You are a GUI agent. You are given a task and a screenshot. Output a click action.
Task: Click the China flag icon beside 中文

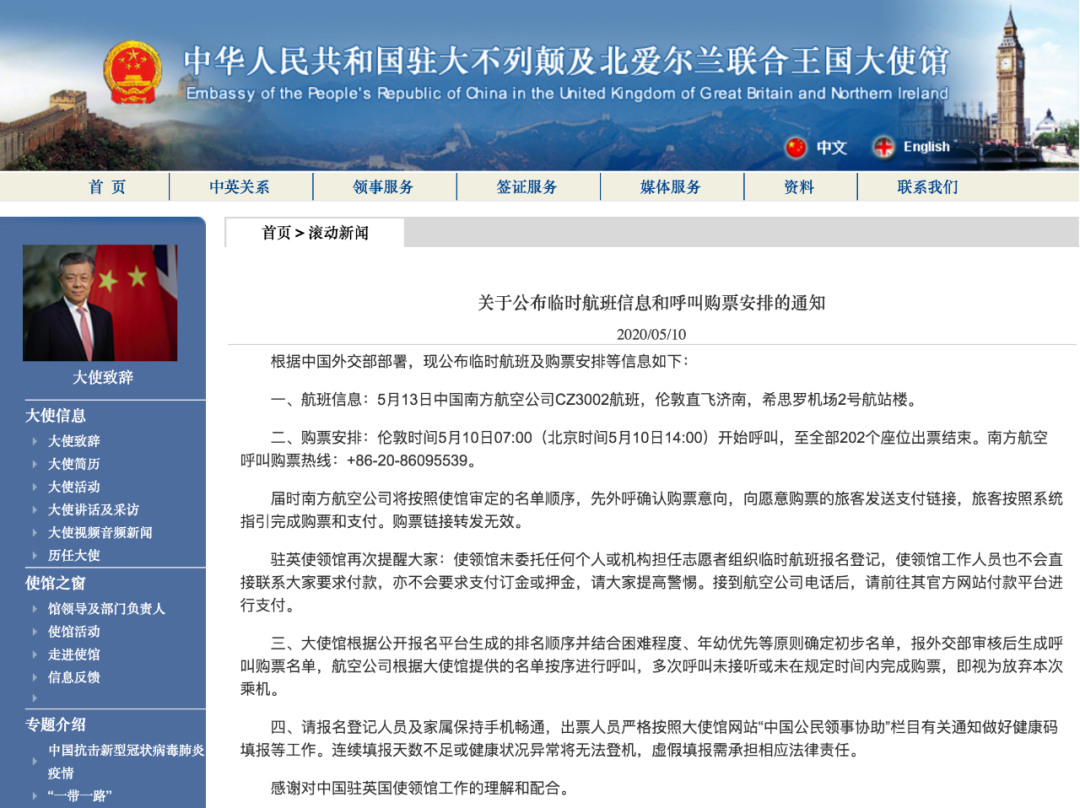pyautogui.click(x=796, y=147)
